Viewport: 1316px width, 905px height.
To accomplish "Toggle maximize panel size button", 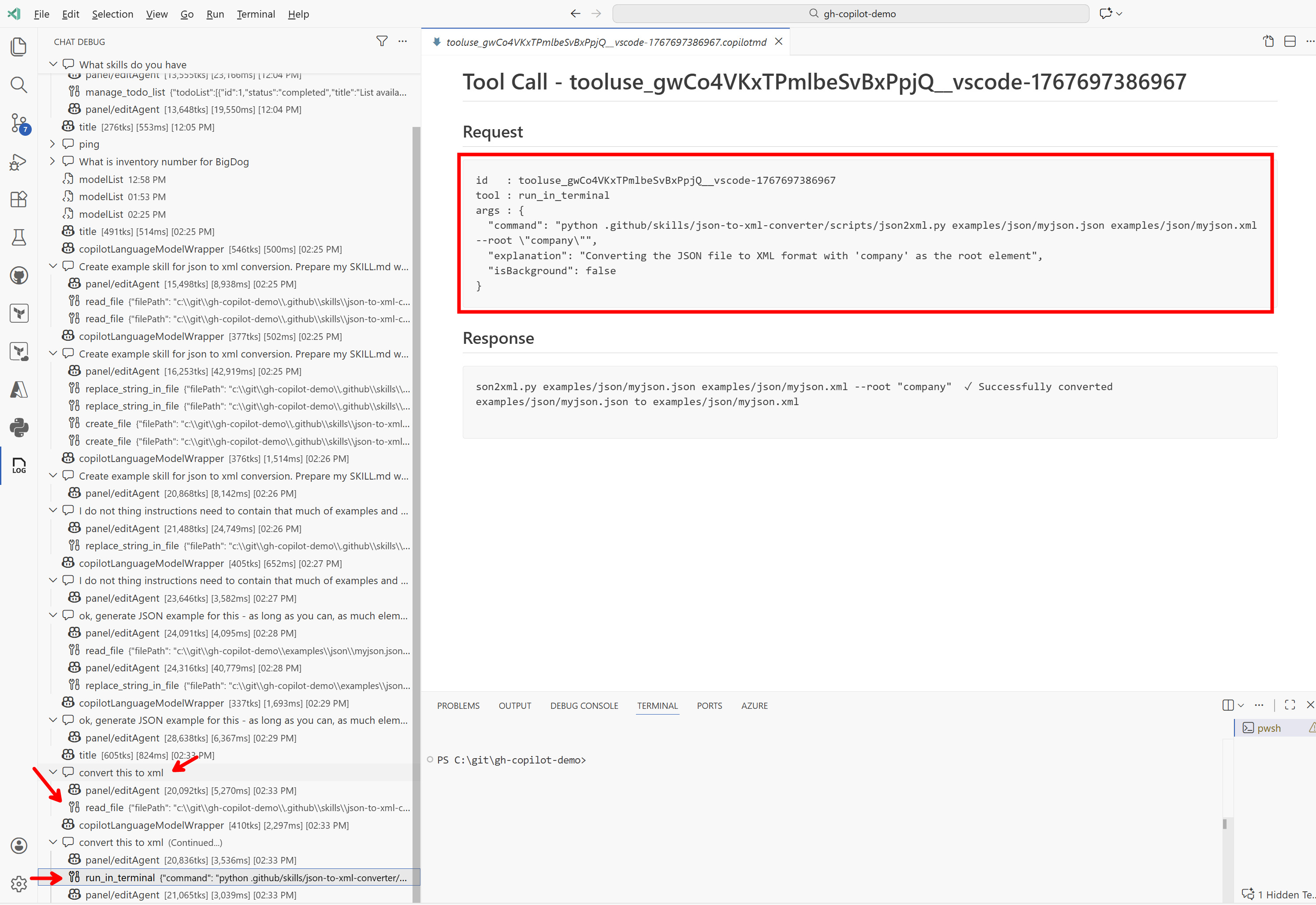I will (1290, 705).
